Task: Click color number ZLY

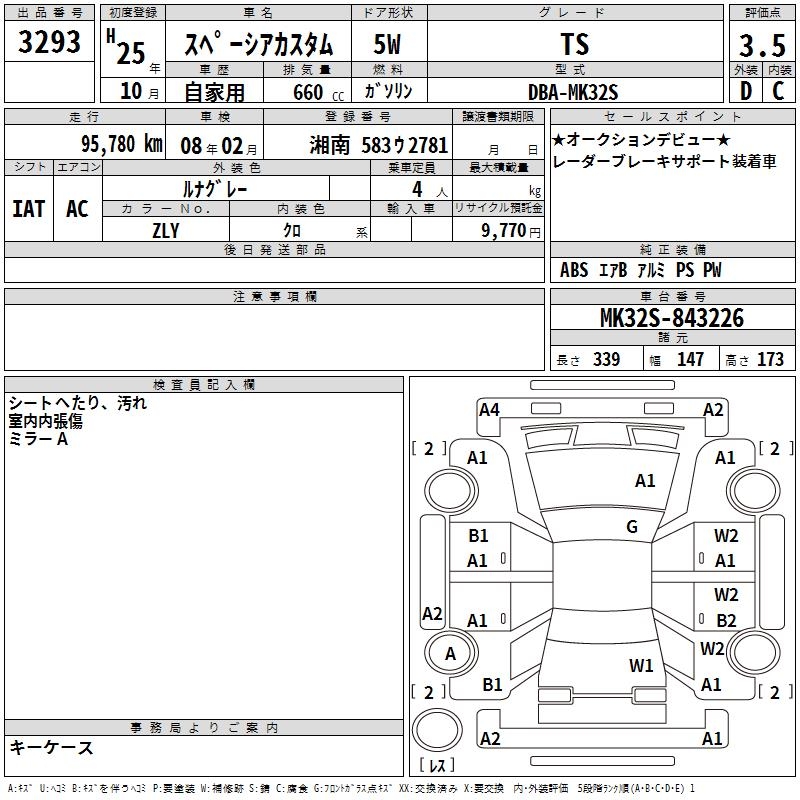Action: [x=166, y=231]
